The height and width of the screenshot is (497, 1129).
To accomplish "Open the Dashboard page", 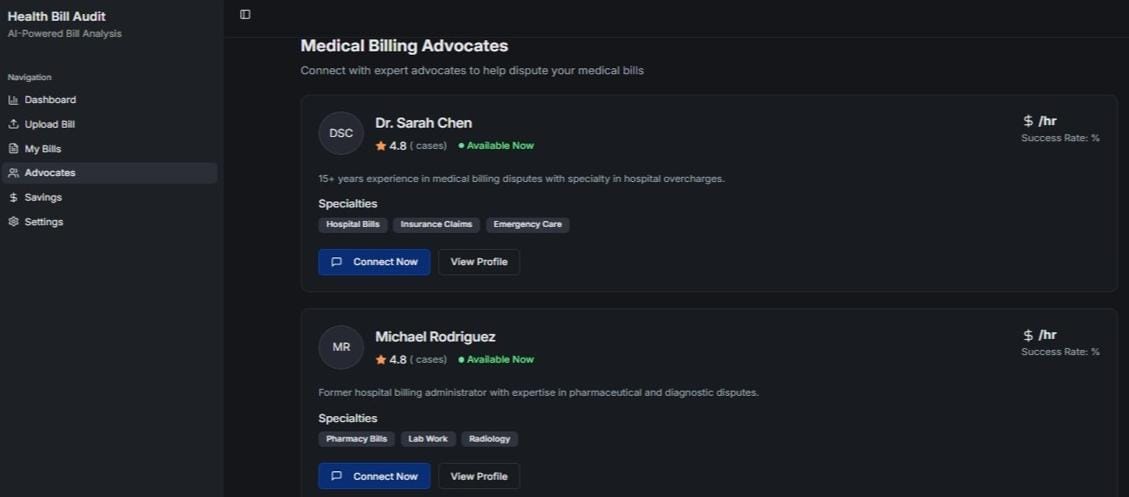I will click(x=109, y=100).
